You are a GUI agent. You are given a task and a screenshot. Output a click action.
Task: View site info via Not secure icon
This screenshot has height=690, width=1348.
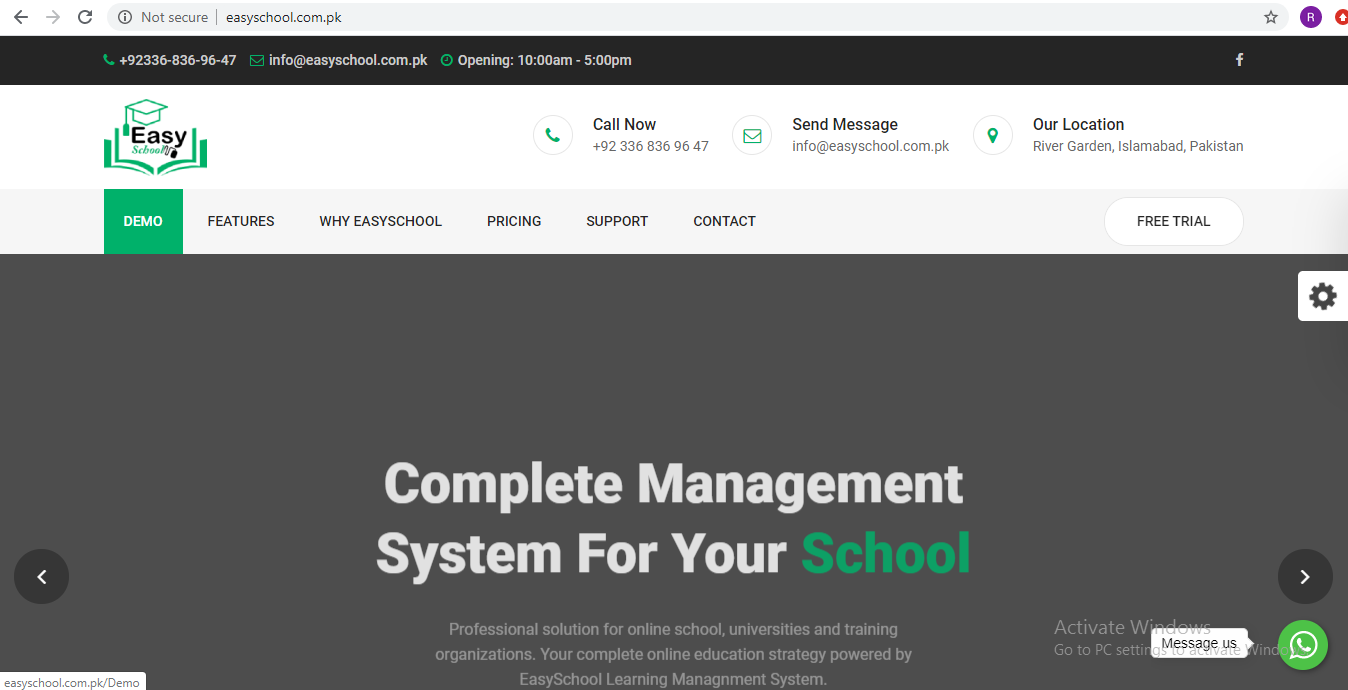click(x=125, y=17)
